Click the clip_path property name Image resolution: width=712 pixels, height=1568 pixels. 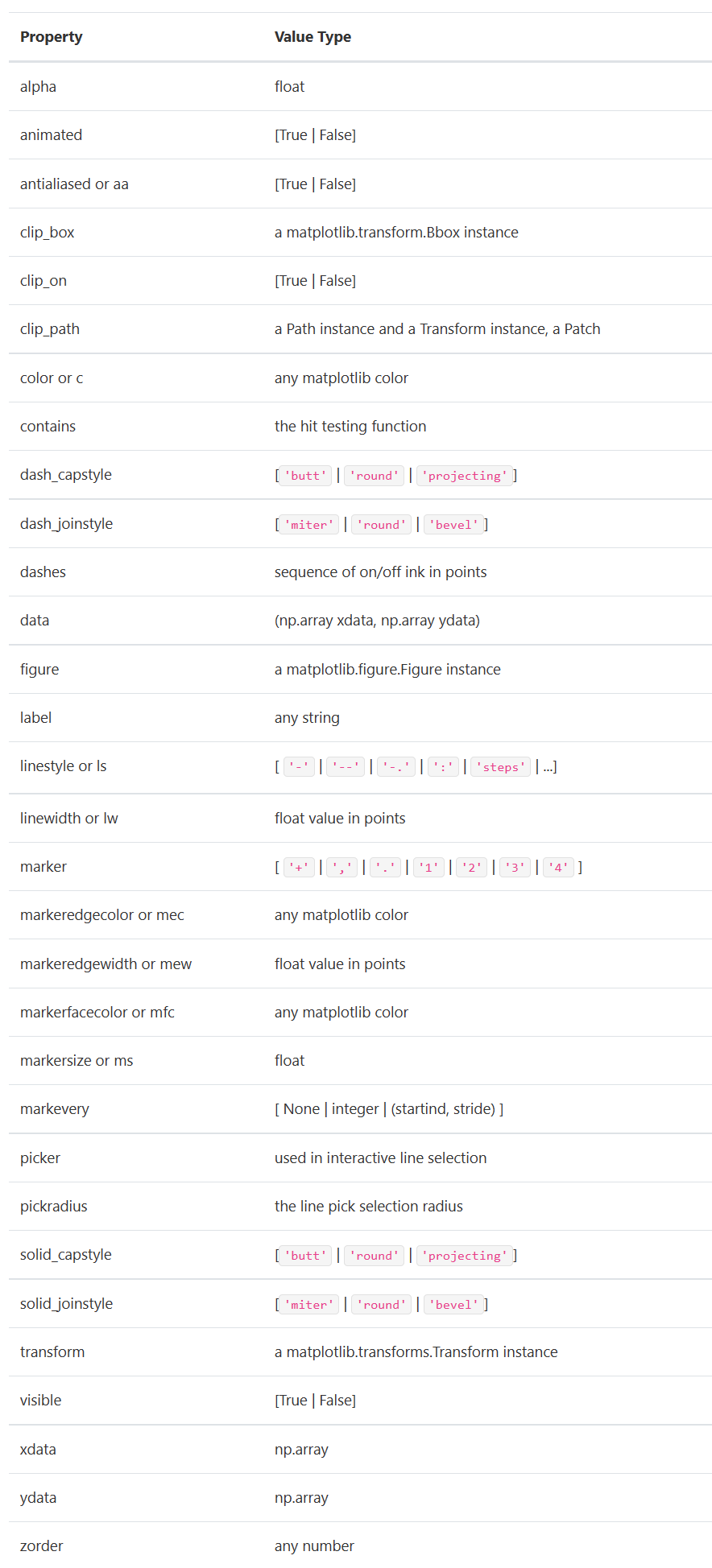50,329
